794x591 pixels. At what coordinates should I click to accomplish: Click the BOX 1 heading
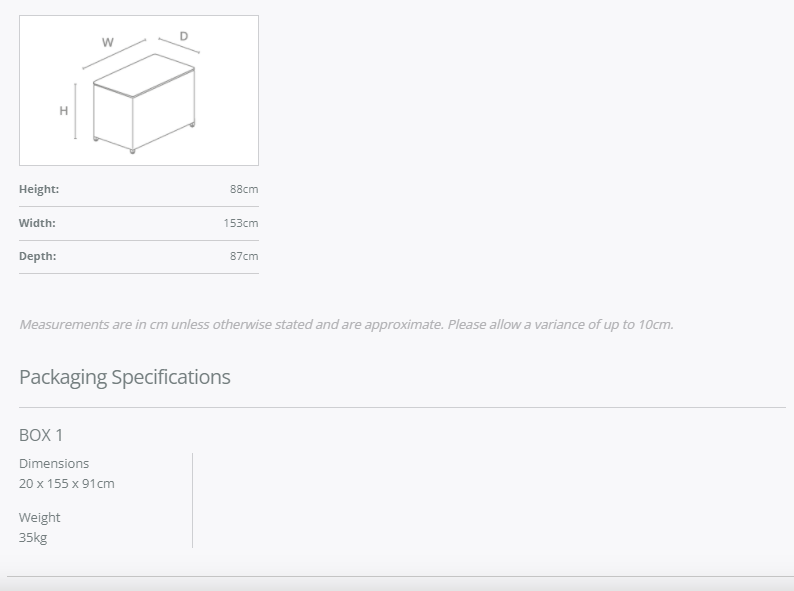tap(41, 435)
